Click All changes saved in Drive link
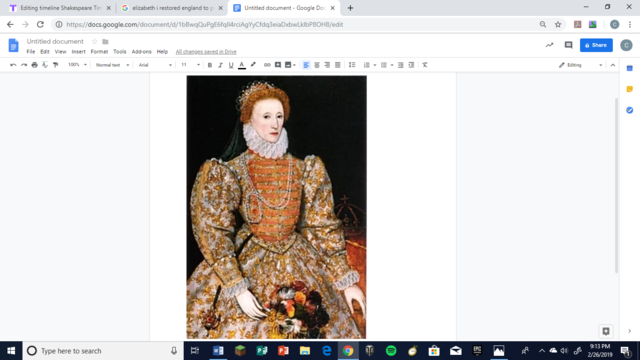The image size is (640, 360). point(206,52)
